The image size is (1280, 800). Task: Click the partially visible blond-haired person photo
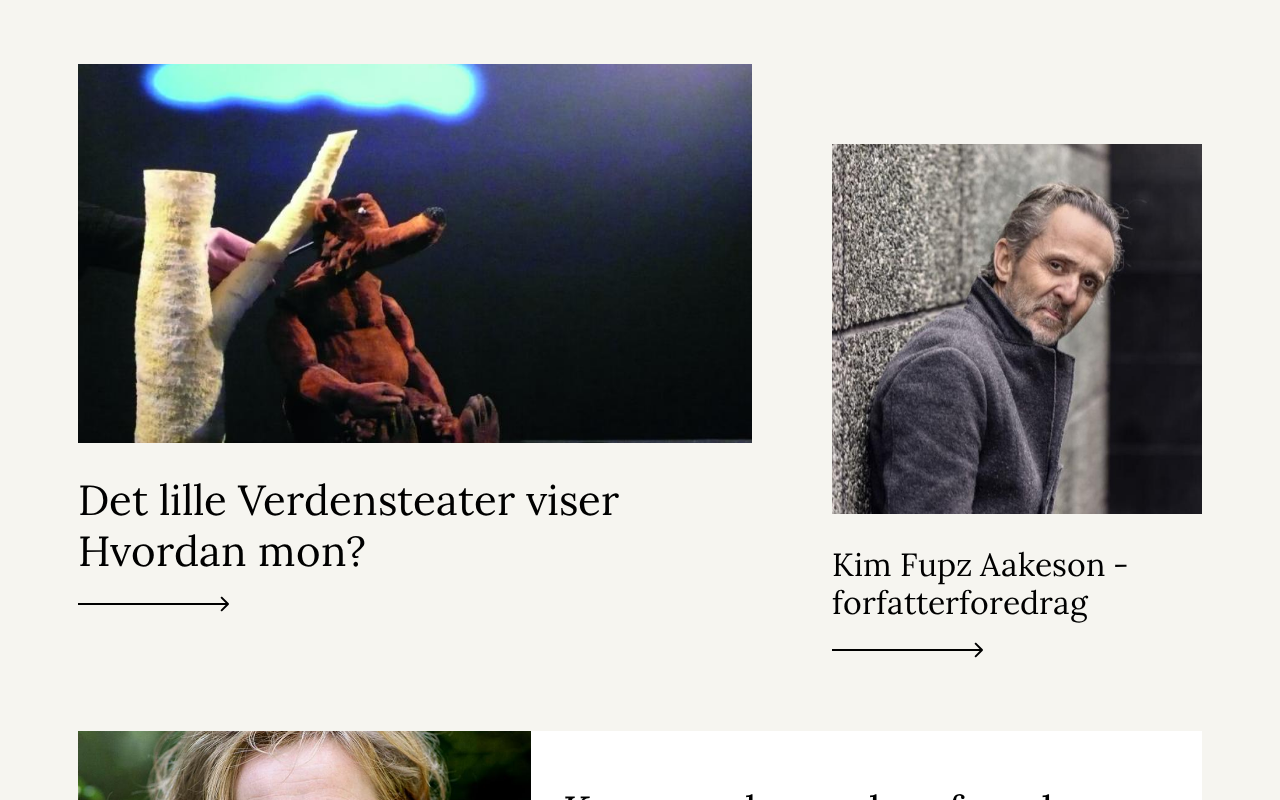304,765
